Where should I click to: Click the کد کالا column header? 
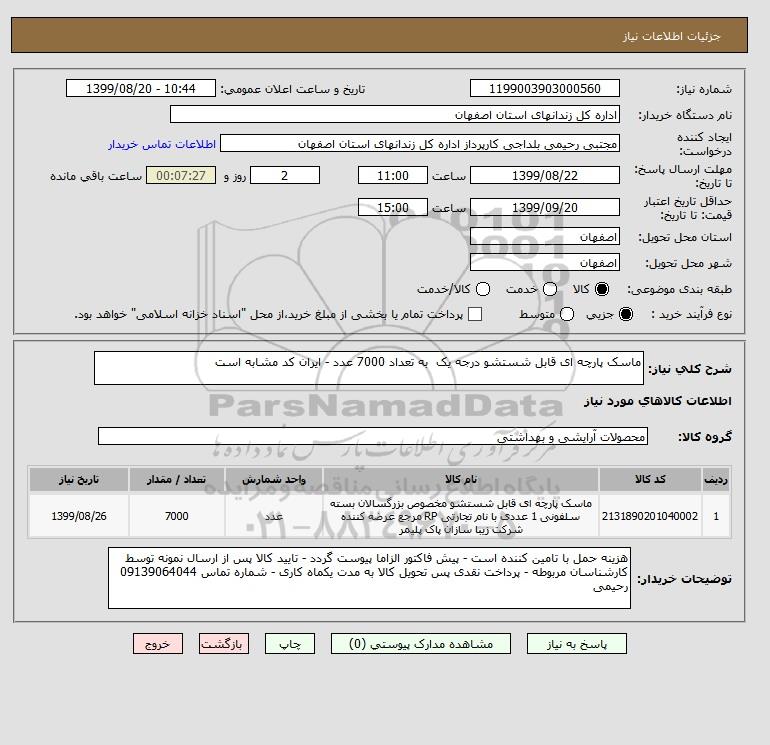650,479
